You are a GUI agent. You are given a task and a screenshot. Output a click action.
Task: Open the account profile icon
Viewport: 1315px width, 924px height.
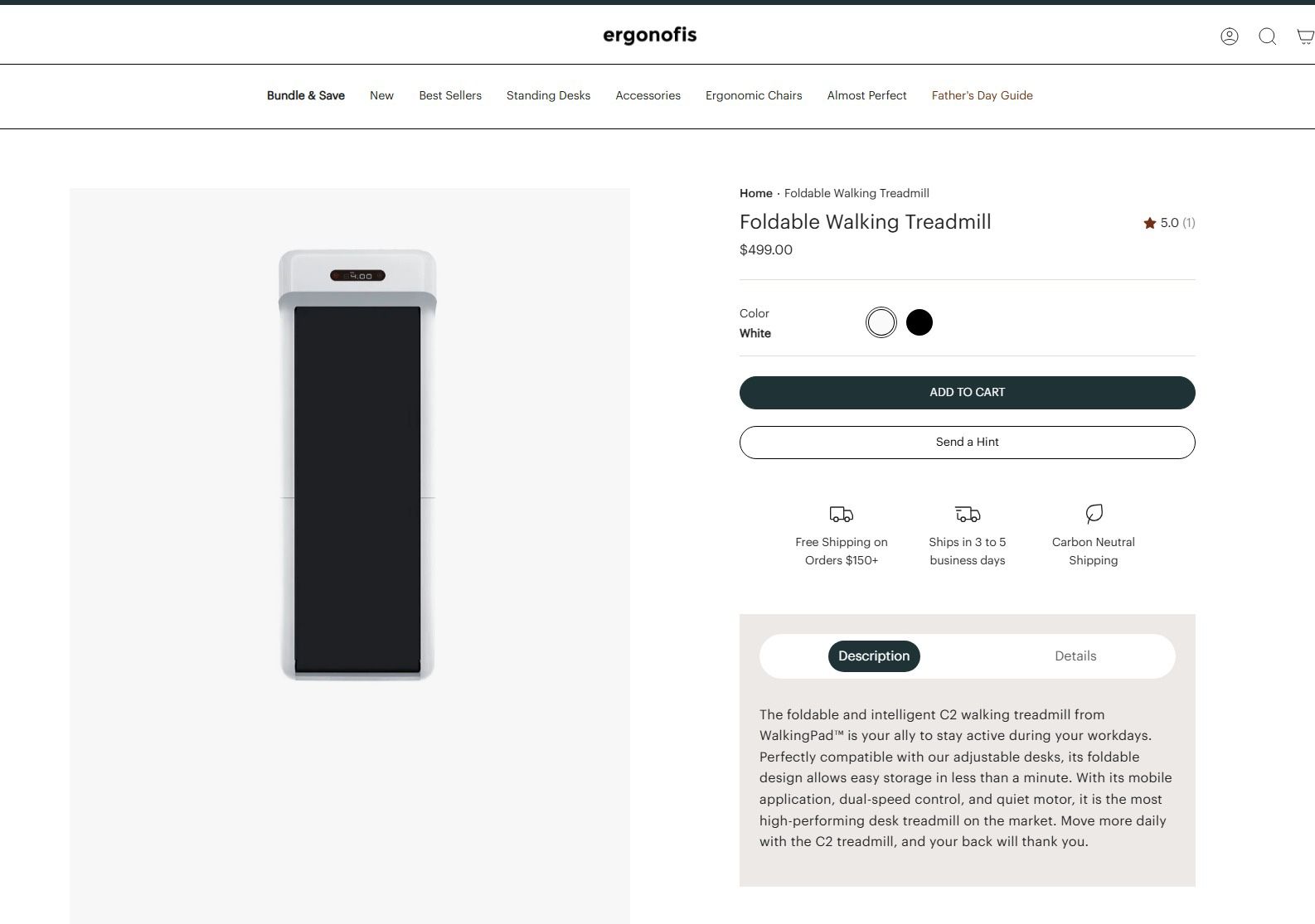[1229, 36]
